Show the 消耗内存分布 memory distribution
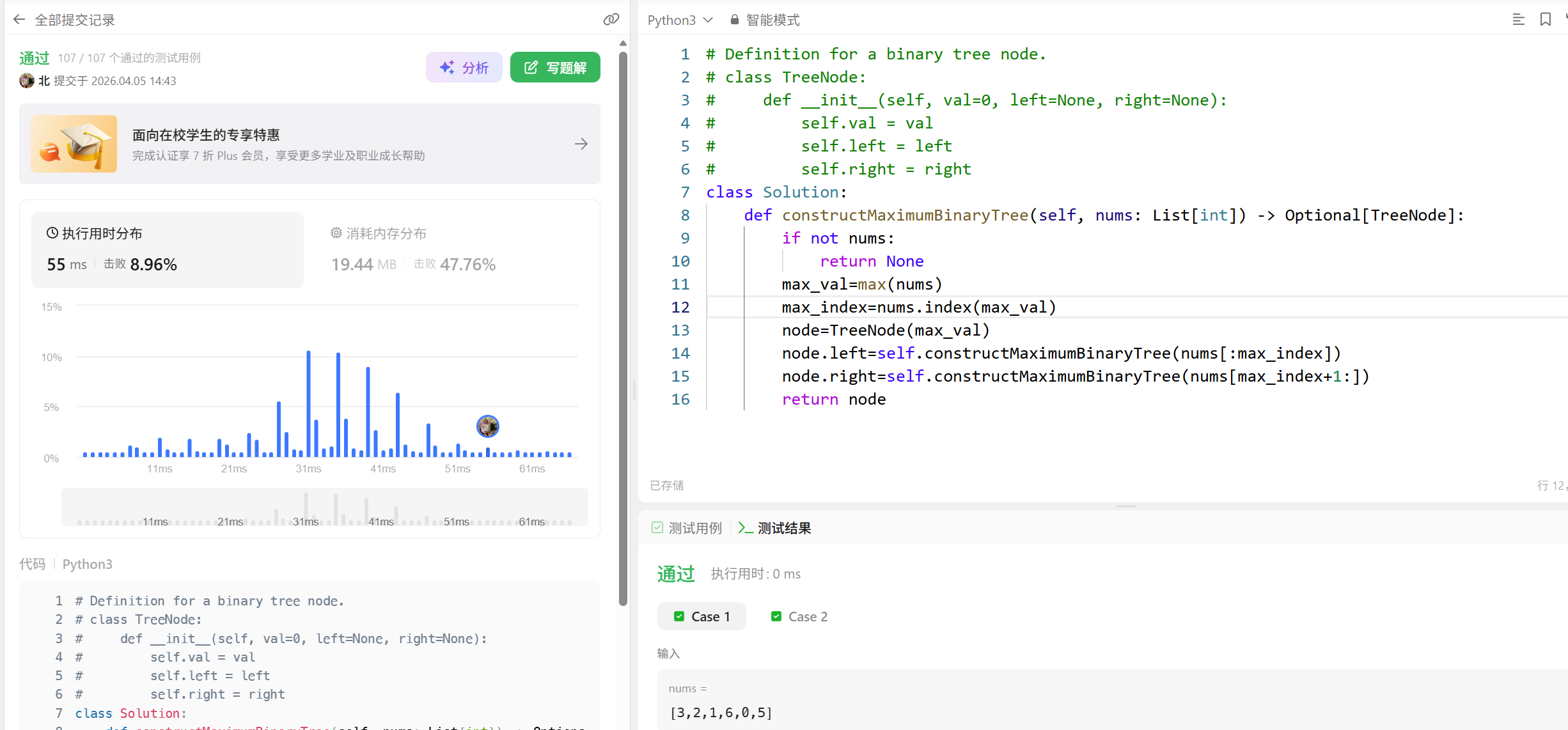The width and height of the screenshot is (1568, 730). click(x=386, y=233)
